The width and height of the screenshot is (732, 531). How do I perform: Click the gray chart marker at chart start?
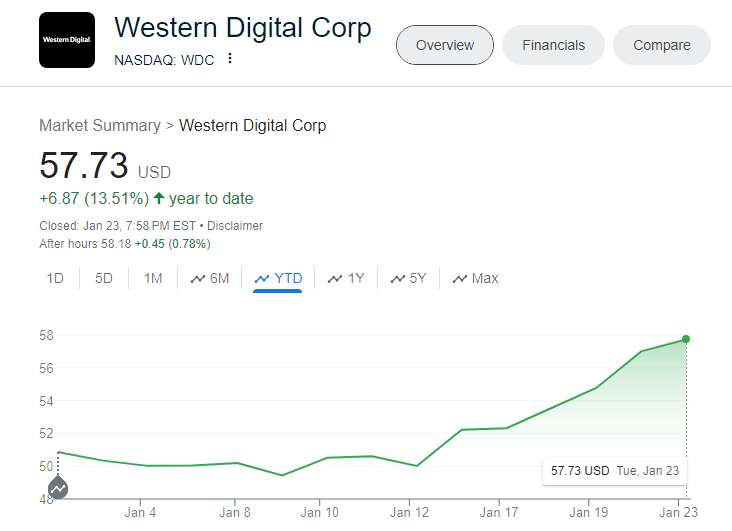[x=58, y=488]
